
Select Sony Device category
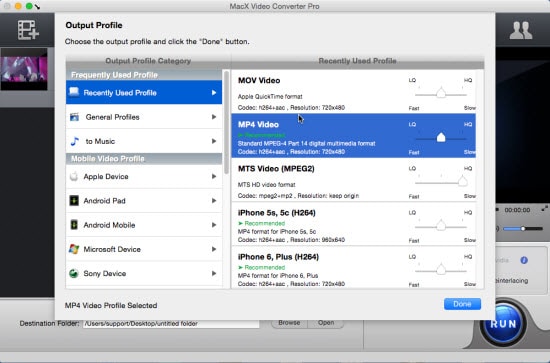144,273
